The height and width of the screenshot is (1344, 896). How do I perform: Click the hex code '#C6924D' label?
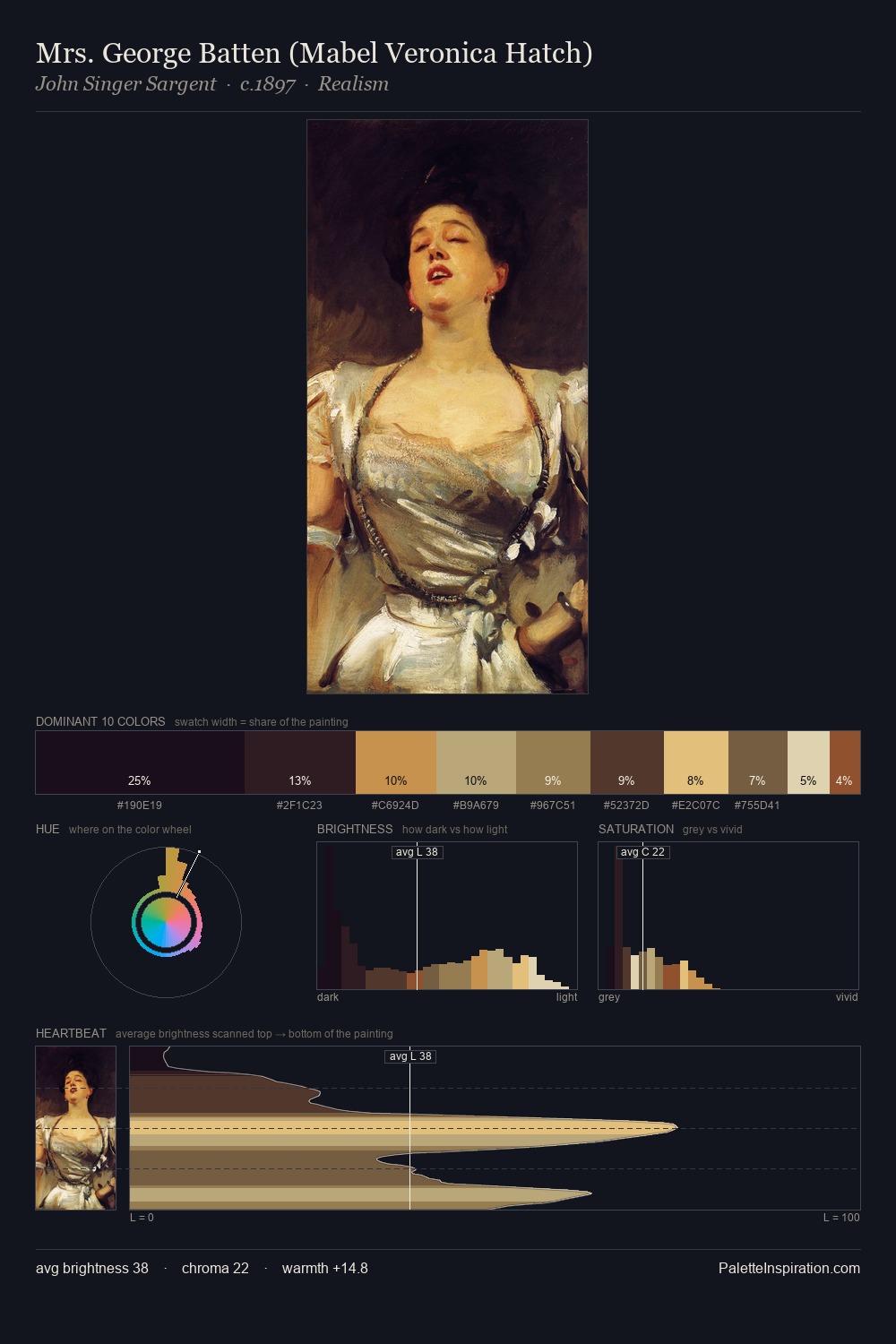395,806
